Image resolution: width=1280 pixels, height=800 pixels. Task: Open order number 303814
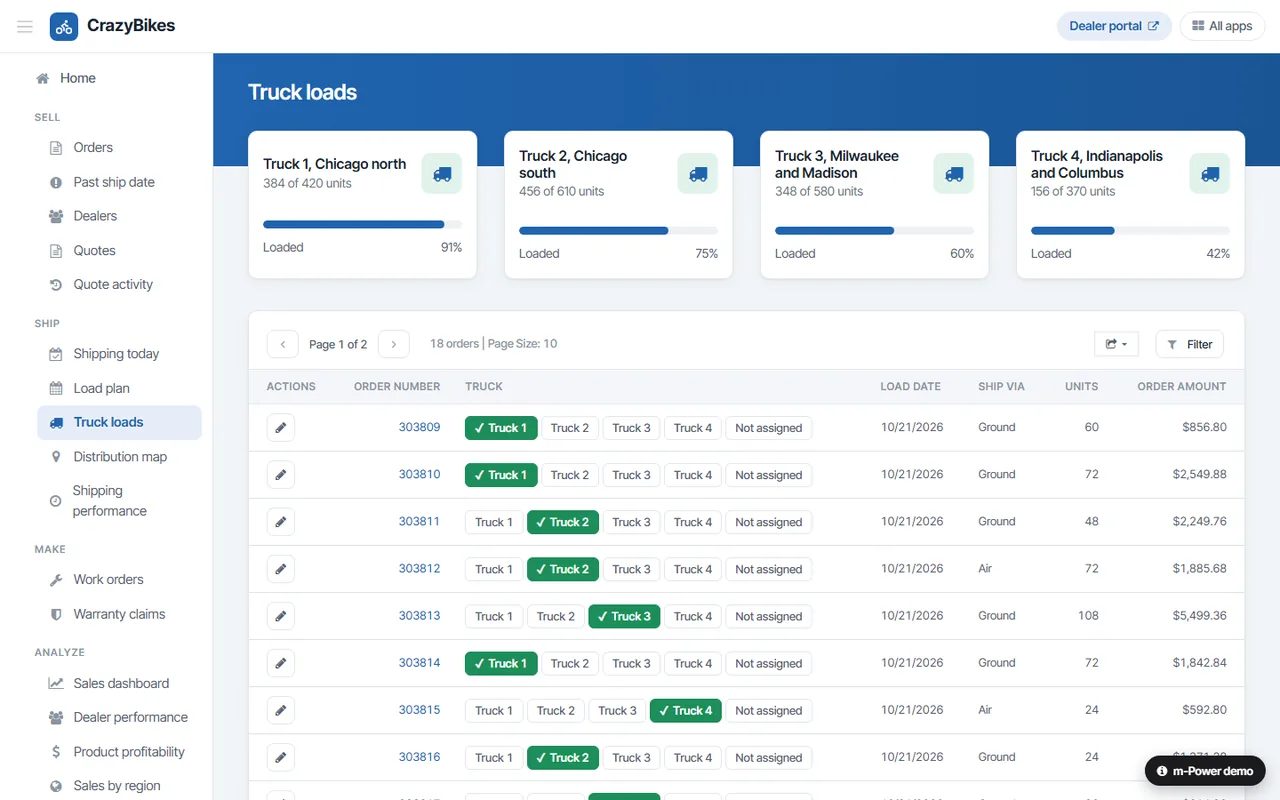click(419, 662)
